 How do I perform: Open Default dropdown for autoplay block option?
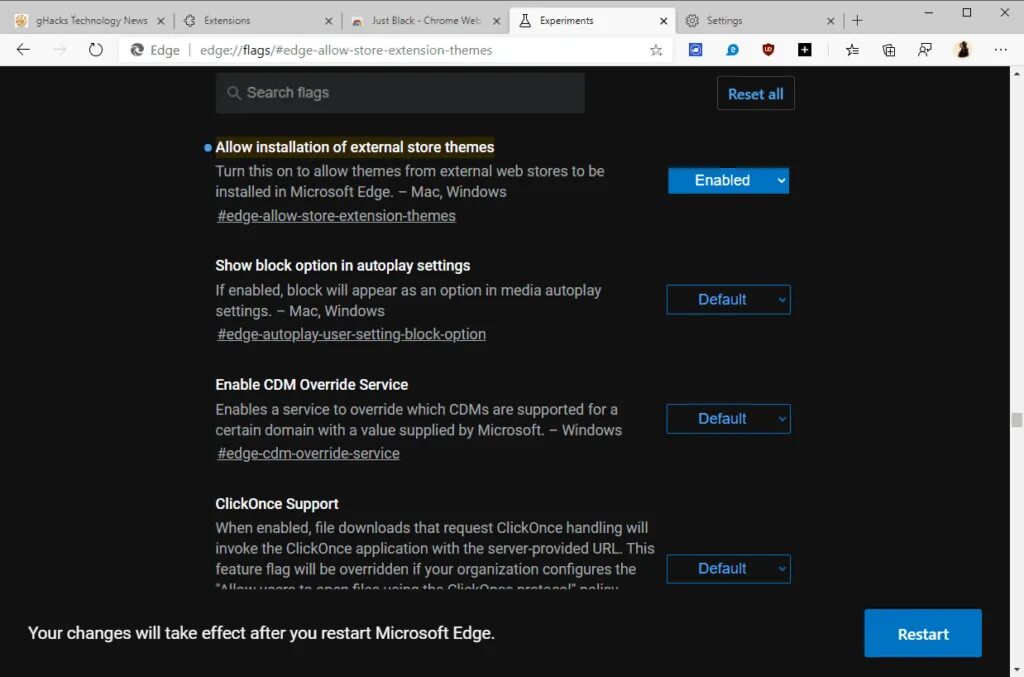(728, 300)
